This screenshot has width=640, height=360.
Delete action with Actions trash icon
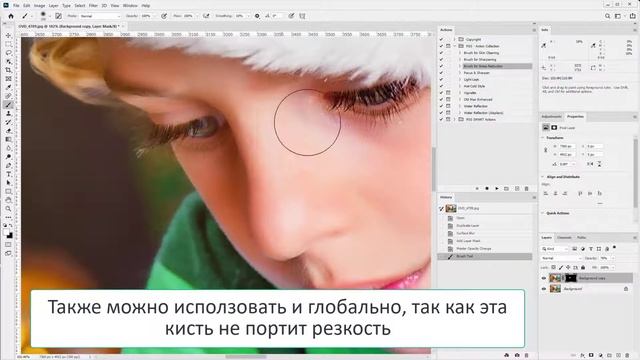click(x=527, y=189)
